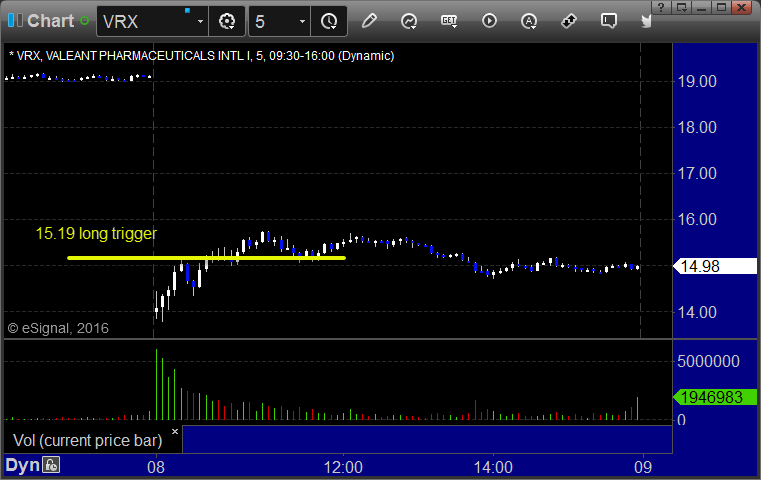Viewport: 761px width, 480px height.
Task: Click the Twitter bird icon
Action: coord(646,21)
